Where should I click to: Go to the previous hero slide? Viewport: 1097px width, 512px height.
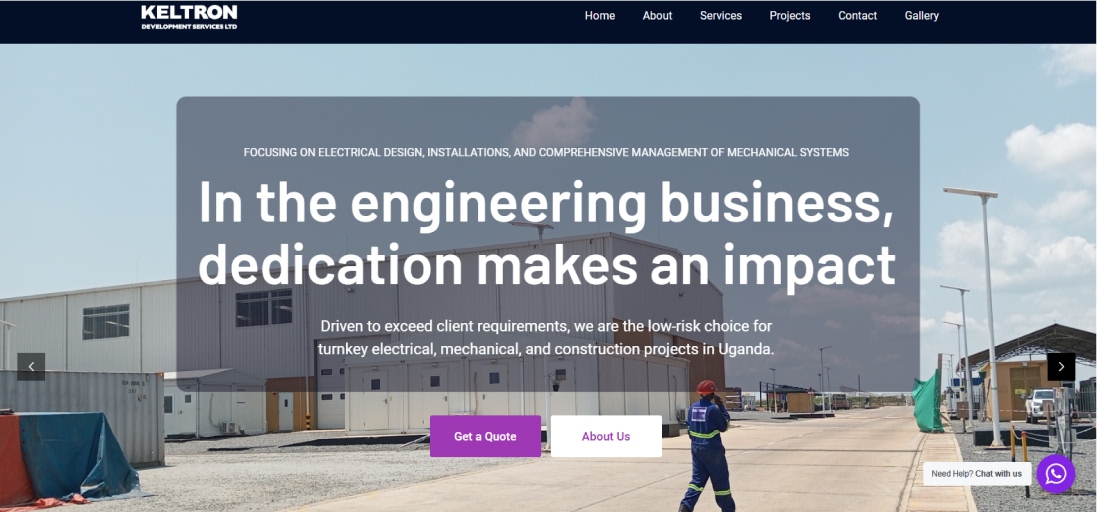(31, 367)
